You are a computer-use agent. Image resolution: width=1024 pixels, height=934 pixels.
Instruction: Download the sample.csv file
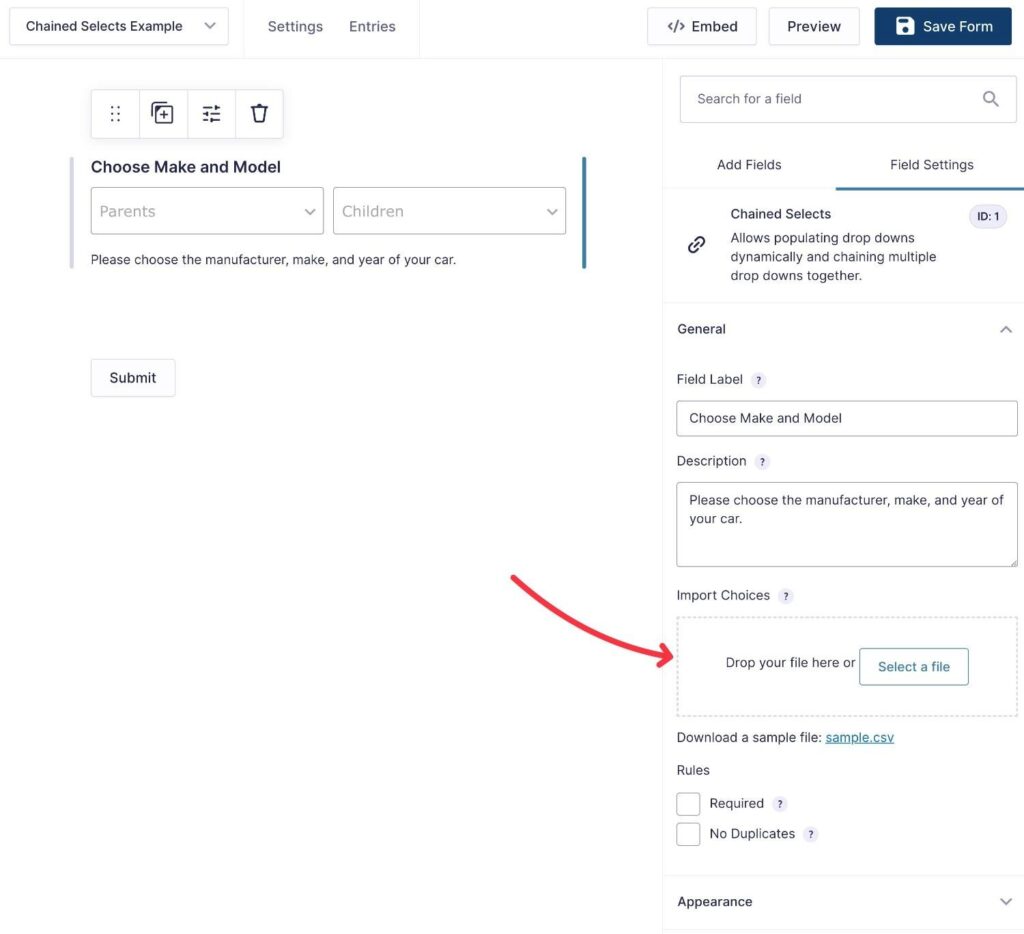point(859,736)
